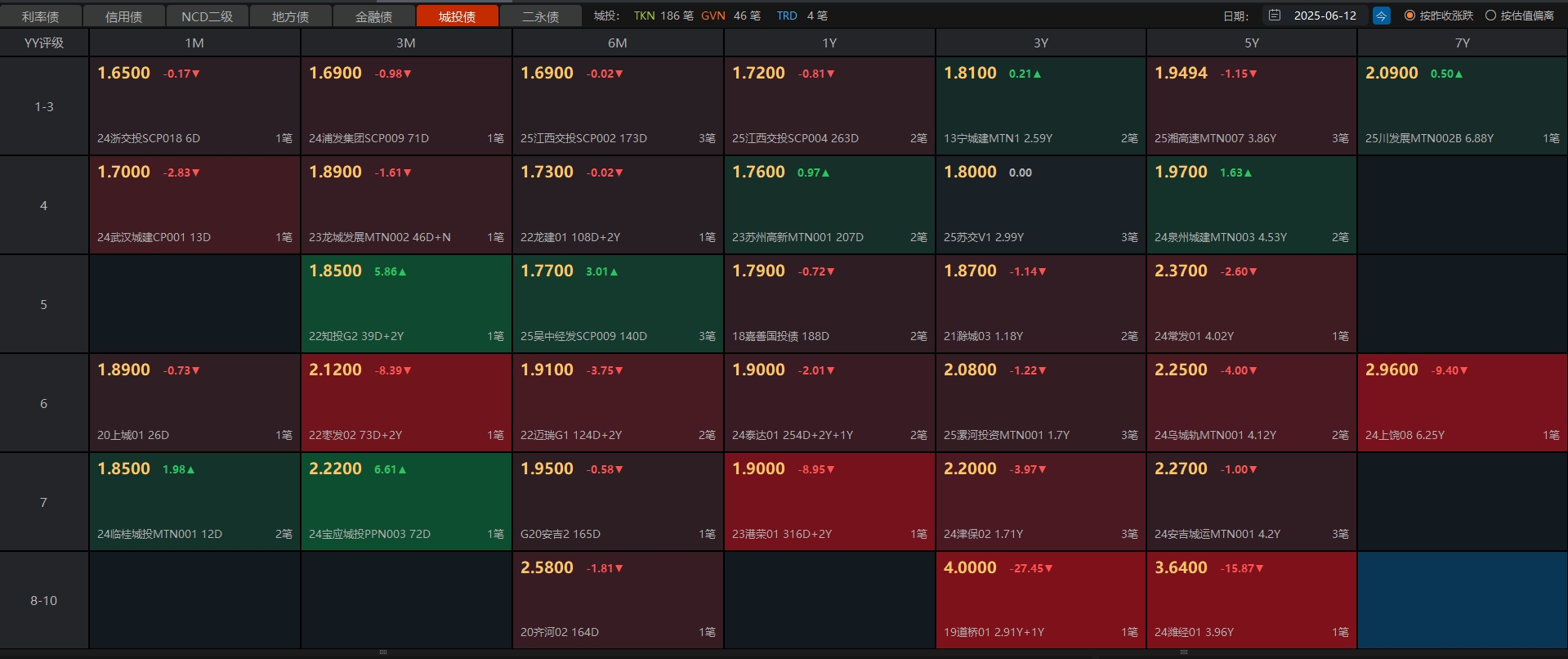
Task: Switch to the 信用债 tab
Action: (124, 16)
